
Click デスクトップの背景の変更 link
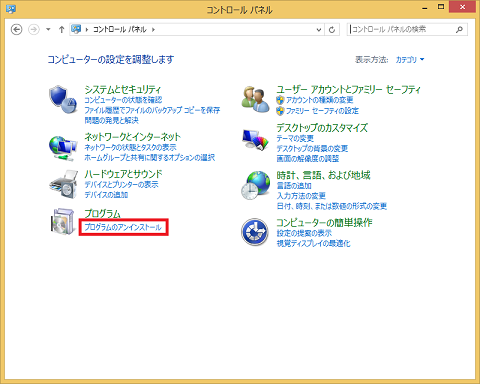click(x=312, y=149)
